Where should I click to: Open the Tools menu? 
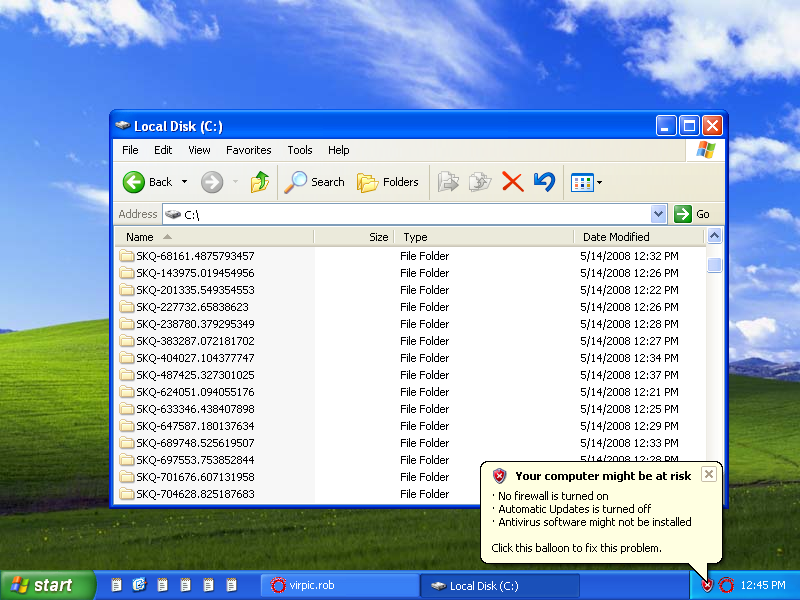pyautogui.click(x=299, y=150)
